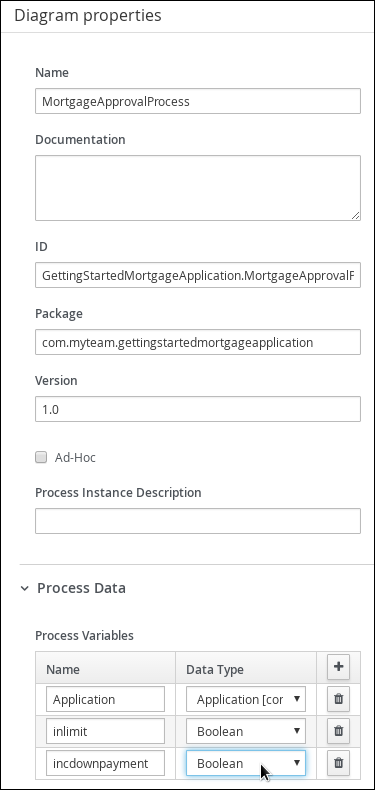Viewport: 375px width, 790px height.
Task: Open Data Type dropdown for incdownpayment variable
Action: point(245,763)
